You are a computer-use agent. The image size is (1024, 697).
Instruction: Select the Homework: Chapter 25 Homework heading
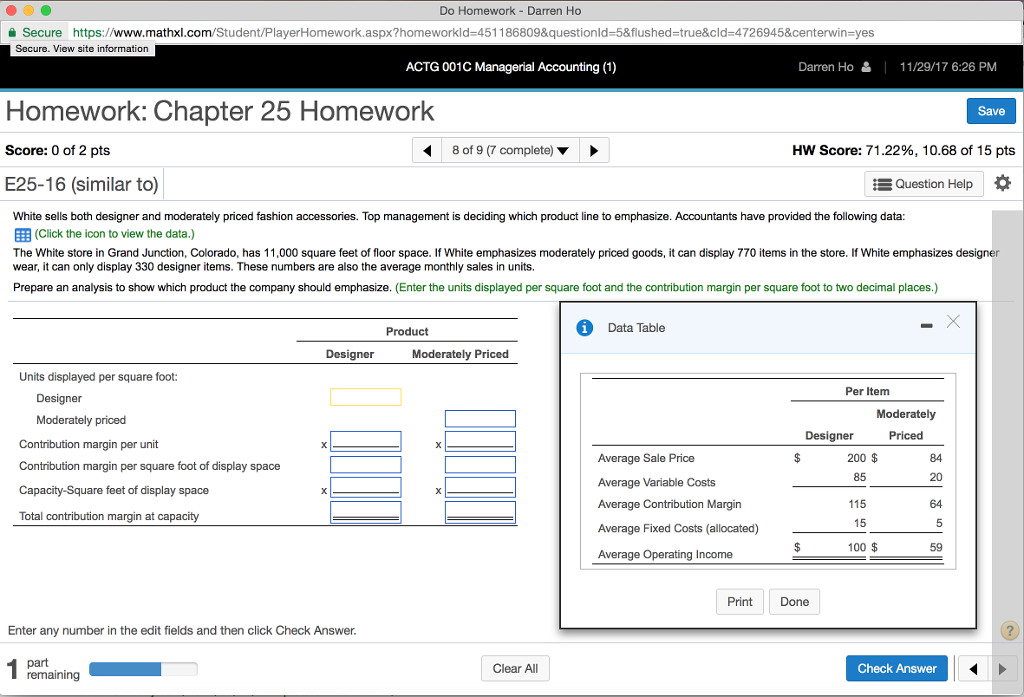[x=220, y=111]
